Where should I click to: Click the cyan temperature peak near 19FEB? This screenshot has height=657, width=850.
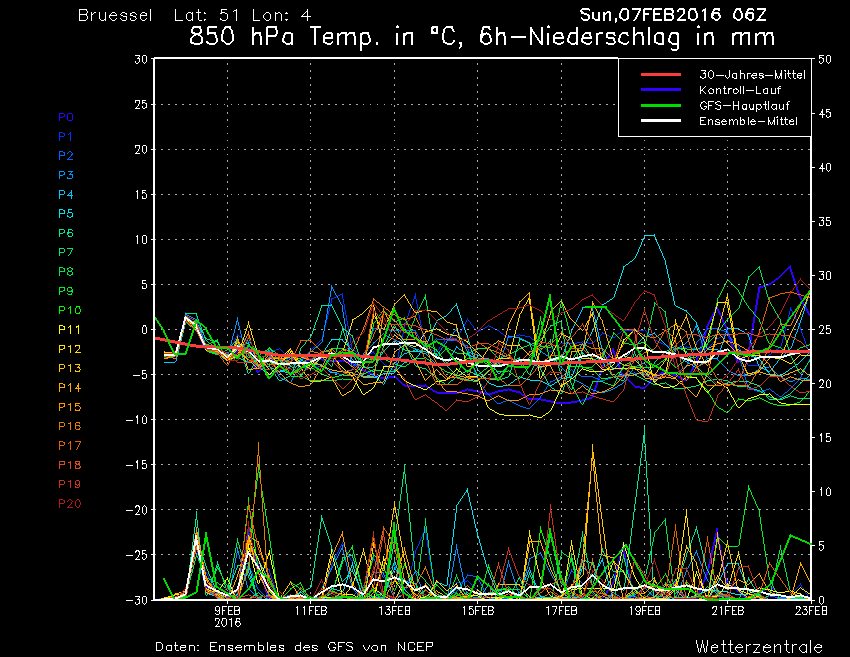pyautogui.click(x=649, y=236)
